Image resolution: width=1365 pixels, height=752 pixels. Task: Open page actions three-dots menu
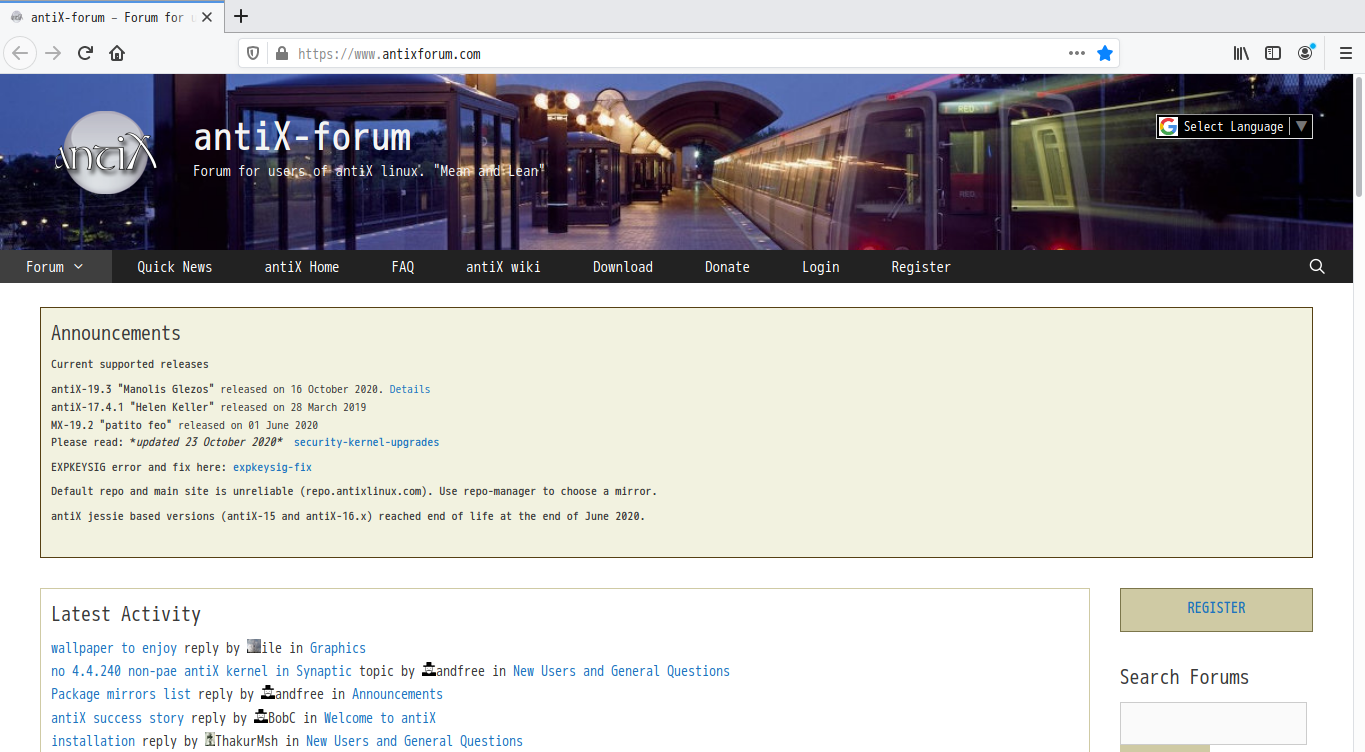(x=1077, y=53)
